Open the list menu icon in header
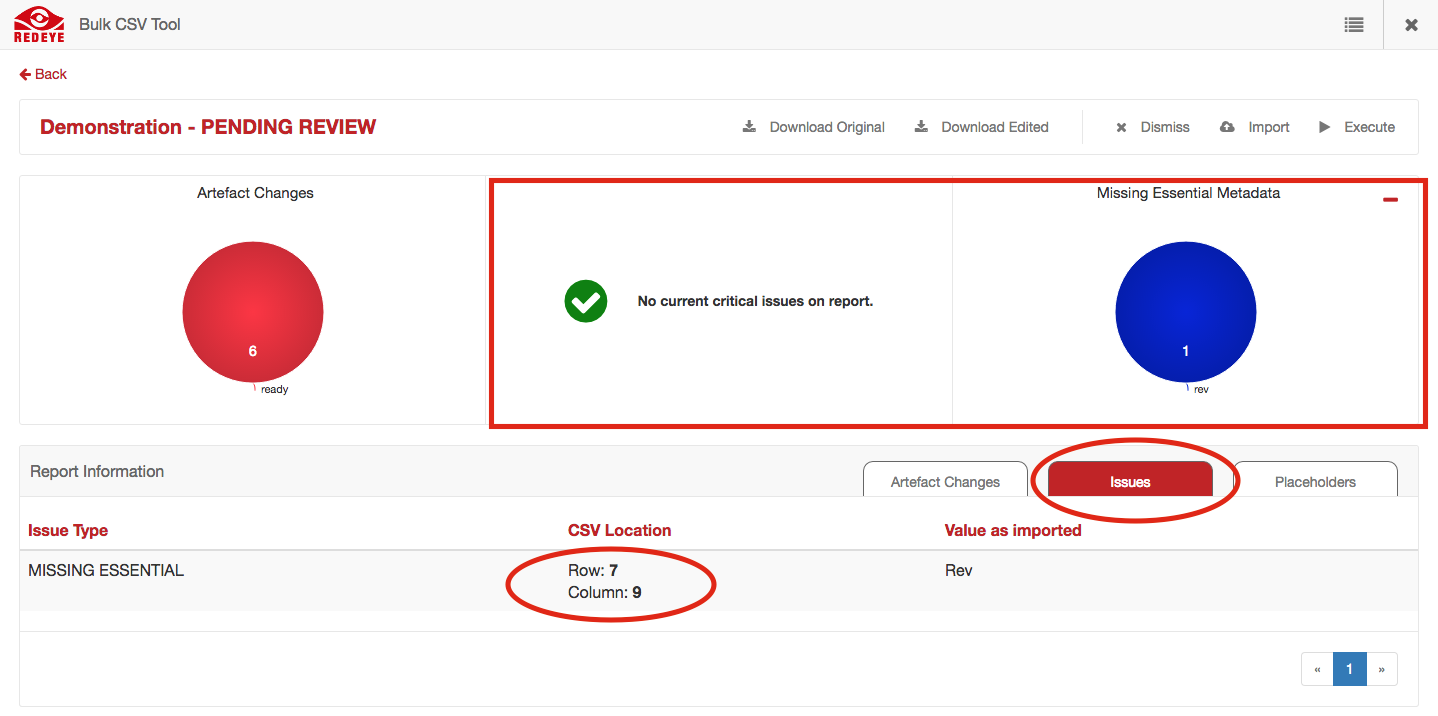 (1354, 25)
